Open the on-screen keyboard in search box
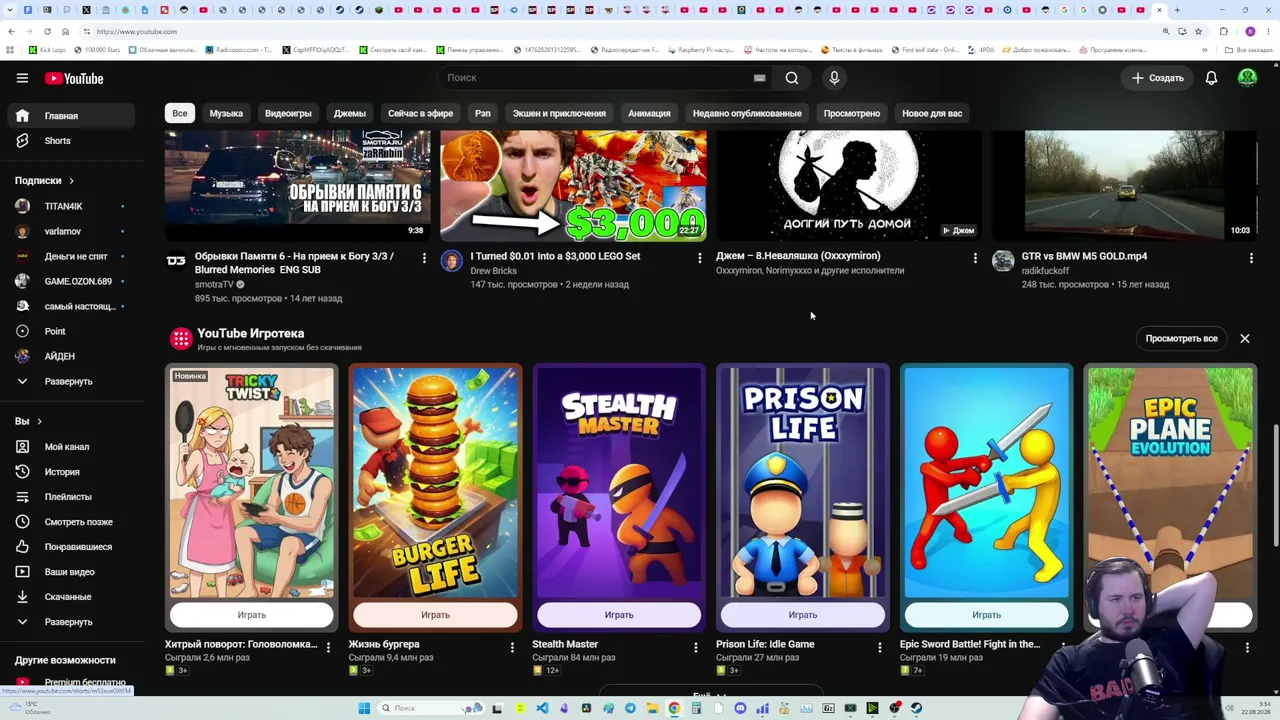1280x720 pixels. 759,78
